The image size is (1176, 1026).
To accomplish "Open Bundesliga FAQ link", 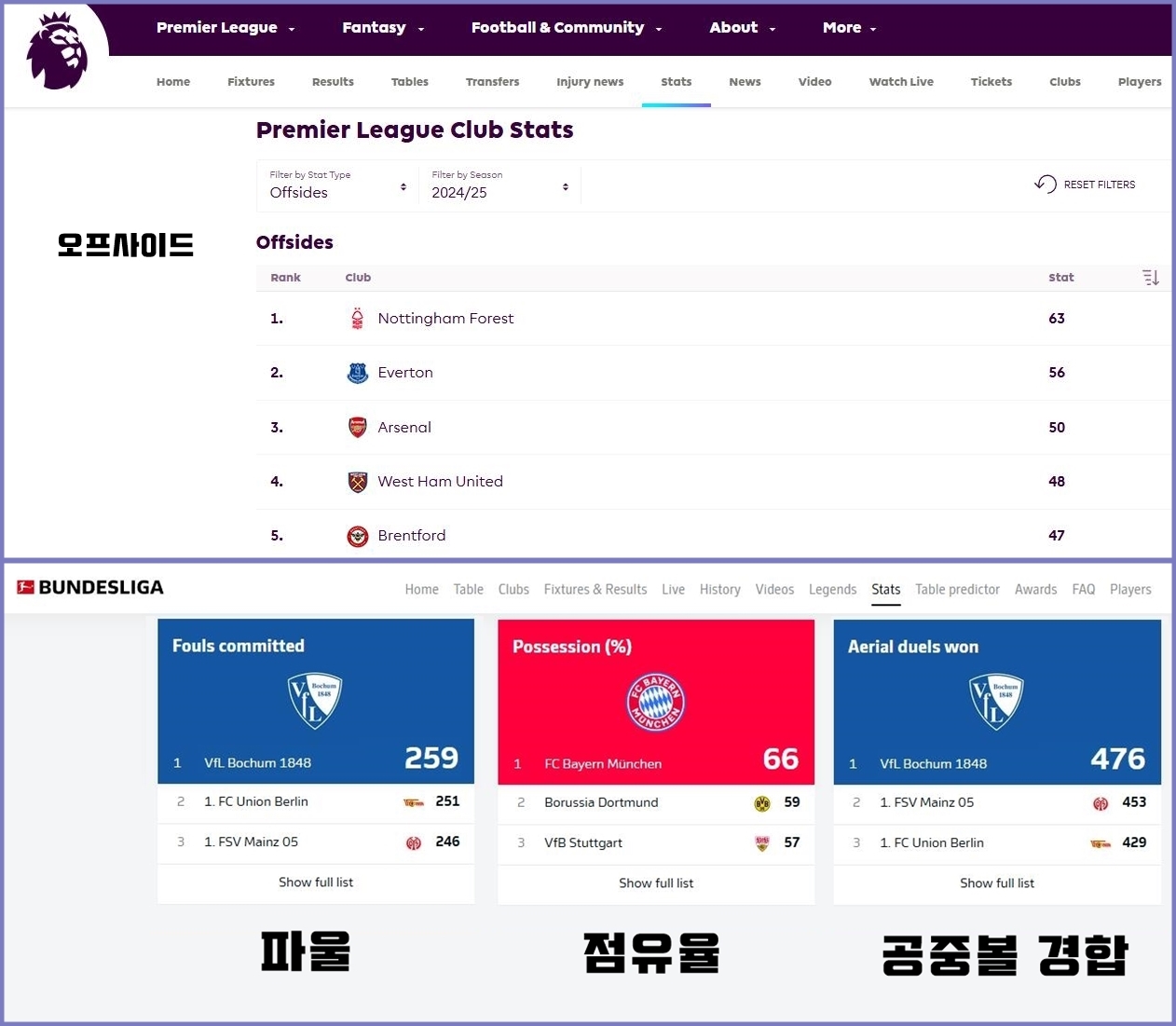I will (x=1083, y=590).
